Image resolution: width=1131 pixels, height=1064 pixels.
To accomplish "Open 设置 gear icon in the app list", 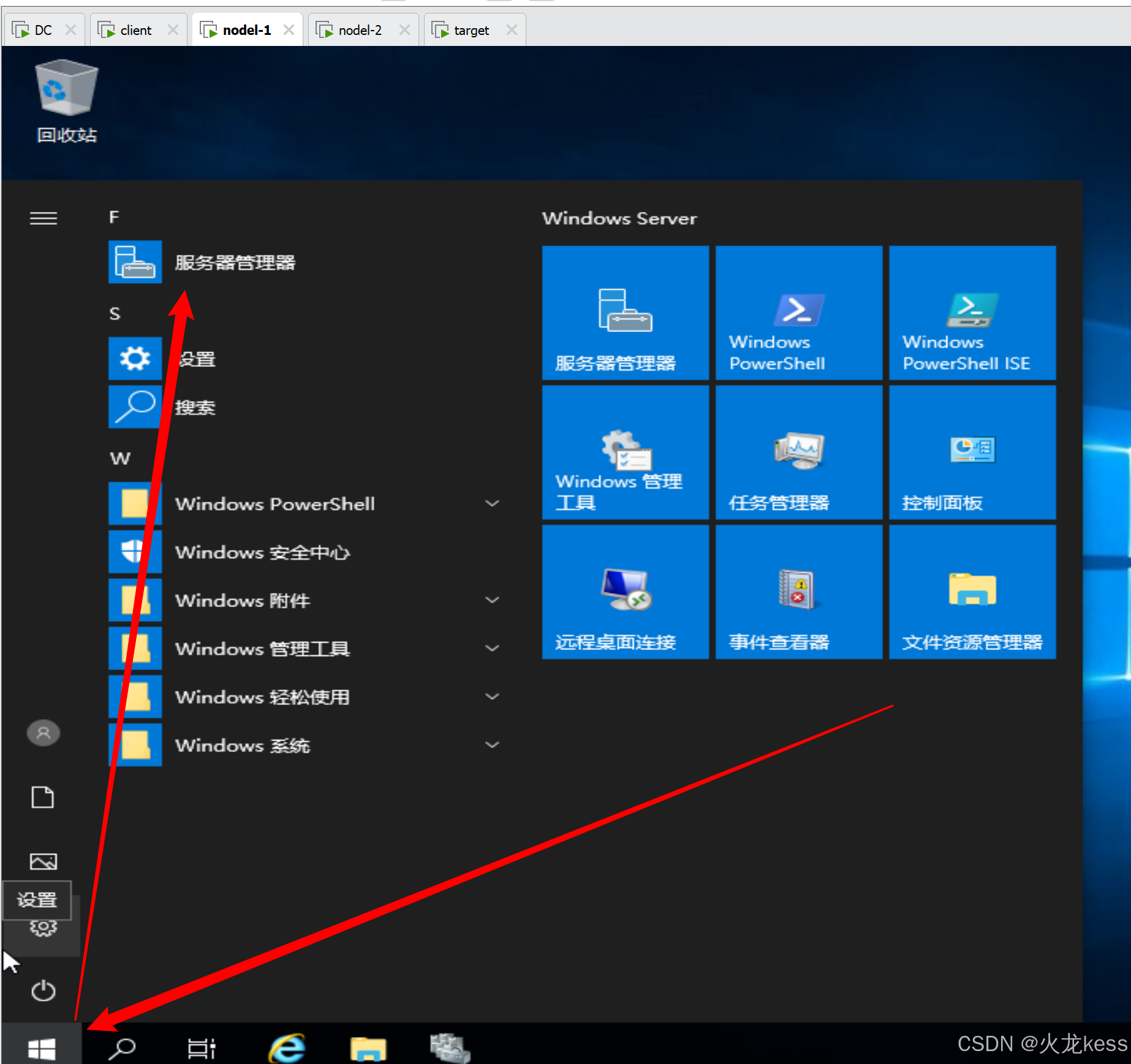I will (x=135, y=358).
